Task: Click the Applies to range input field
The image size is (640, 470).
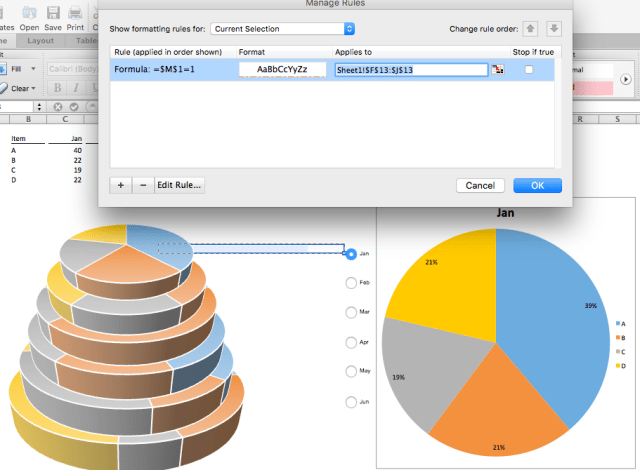Action: (x=411, y=70)
